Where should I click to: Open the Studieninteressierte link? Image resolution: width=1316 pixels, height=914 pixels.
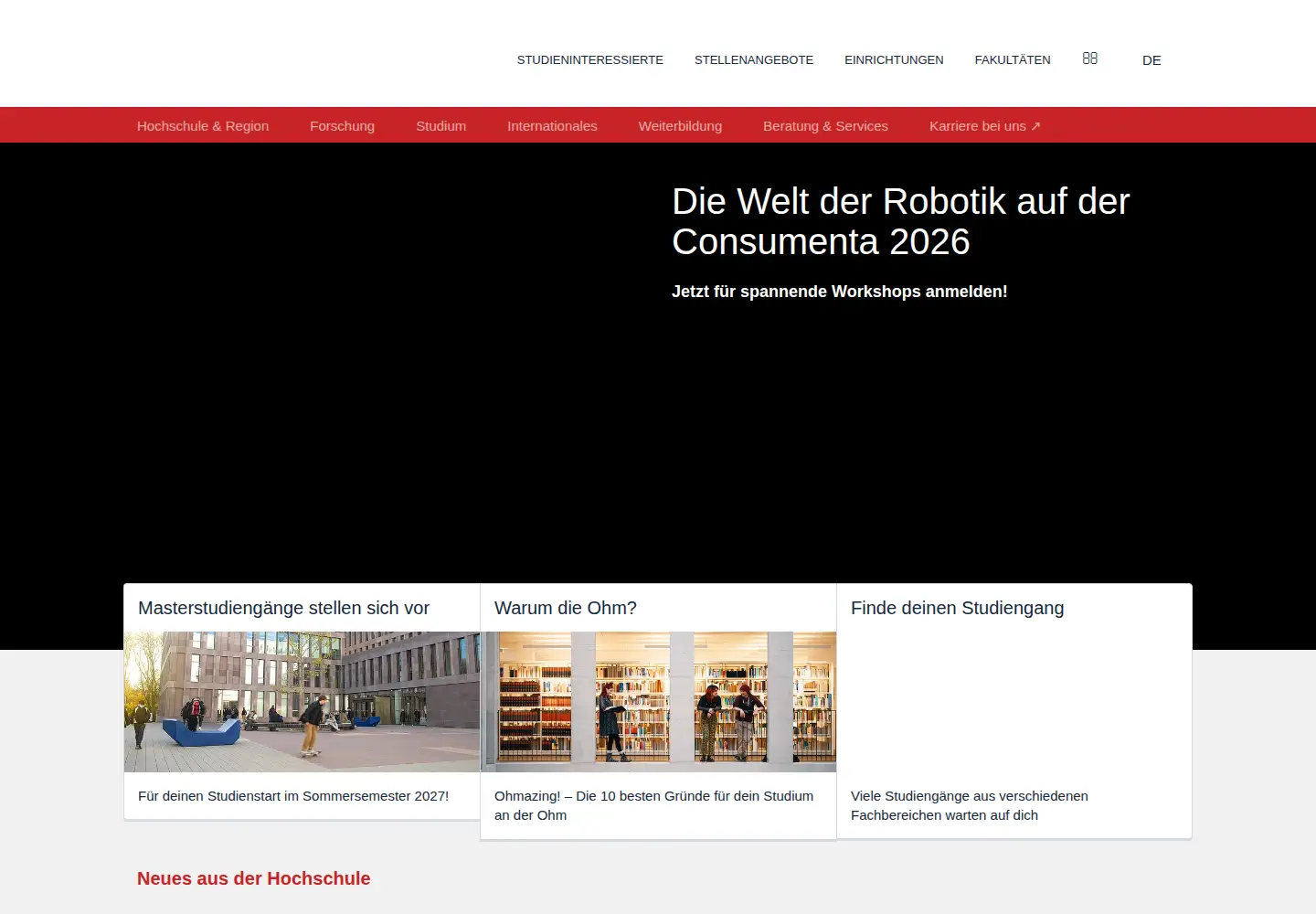590,60
